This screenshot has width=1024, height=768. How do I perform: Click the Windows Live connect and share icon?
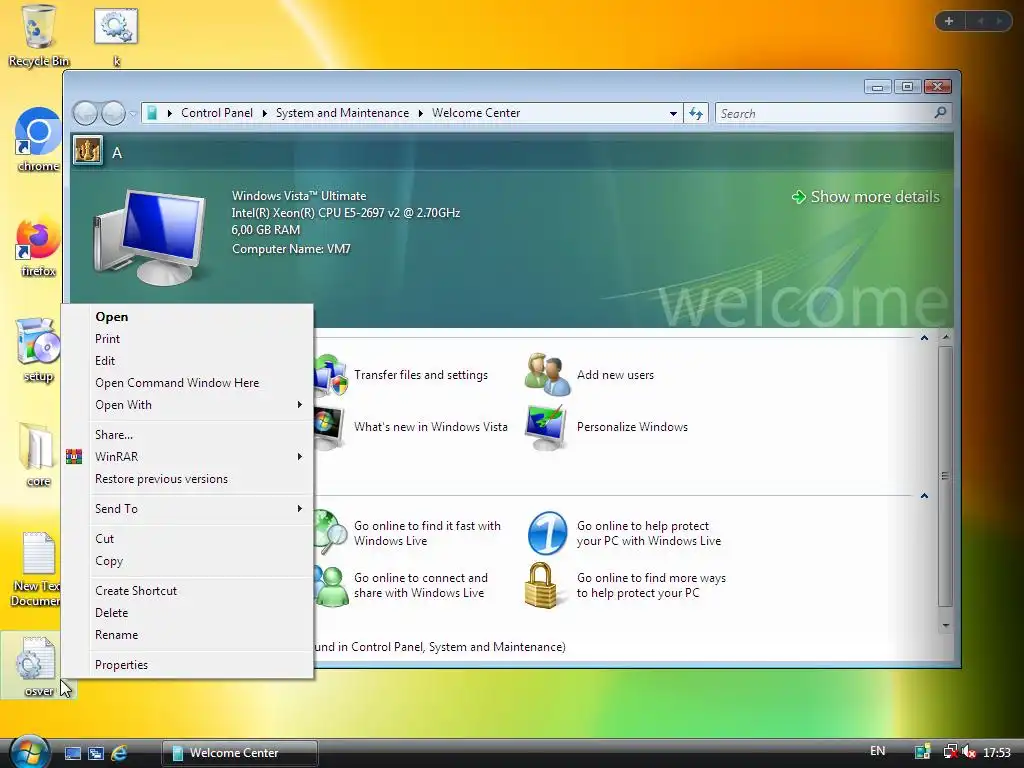pyautogui.click(x=330, y=586)
